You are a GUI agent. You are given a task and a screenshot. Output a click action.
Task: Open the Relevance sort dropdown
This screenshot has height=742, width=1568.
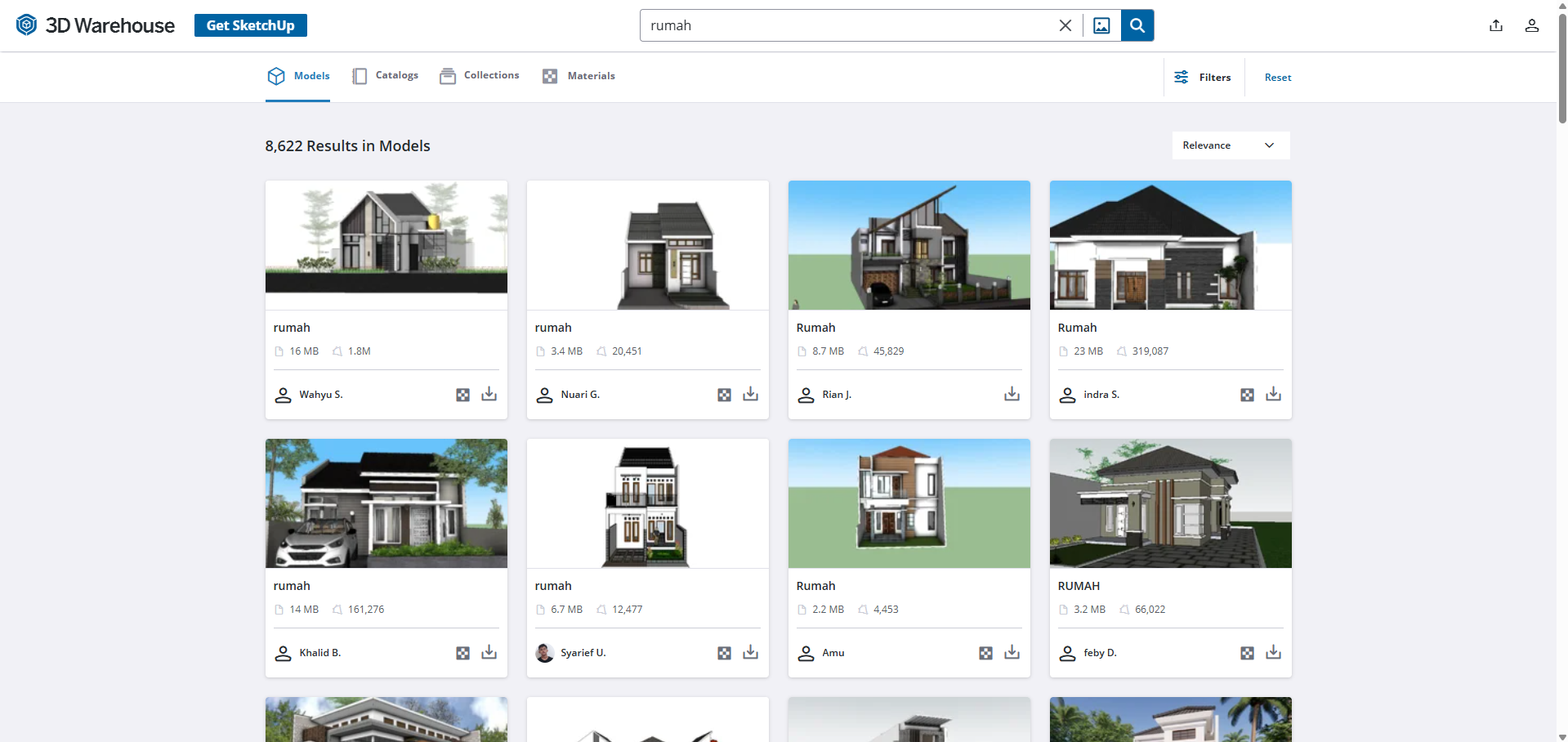[1230, 145]
